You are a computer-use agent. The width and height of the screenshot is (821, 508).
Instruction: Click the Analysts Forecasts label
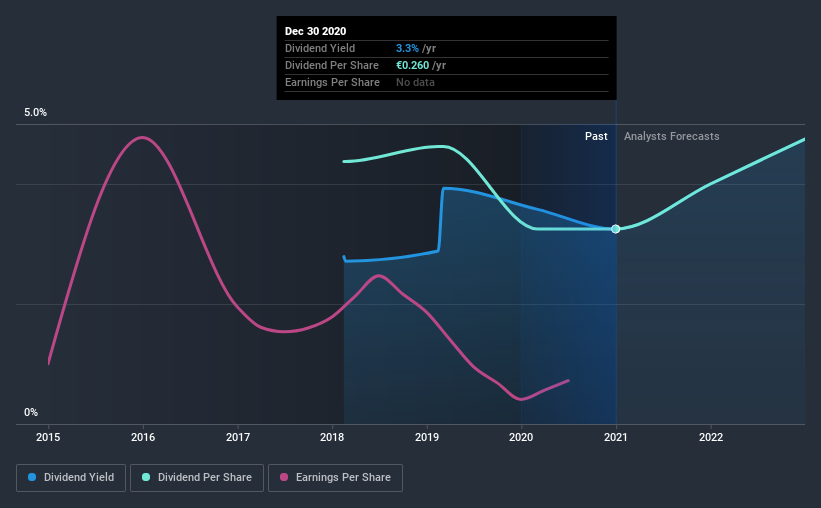671,136
